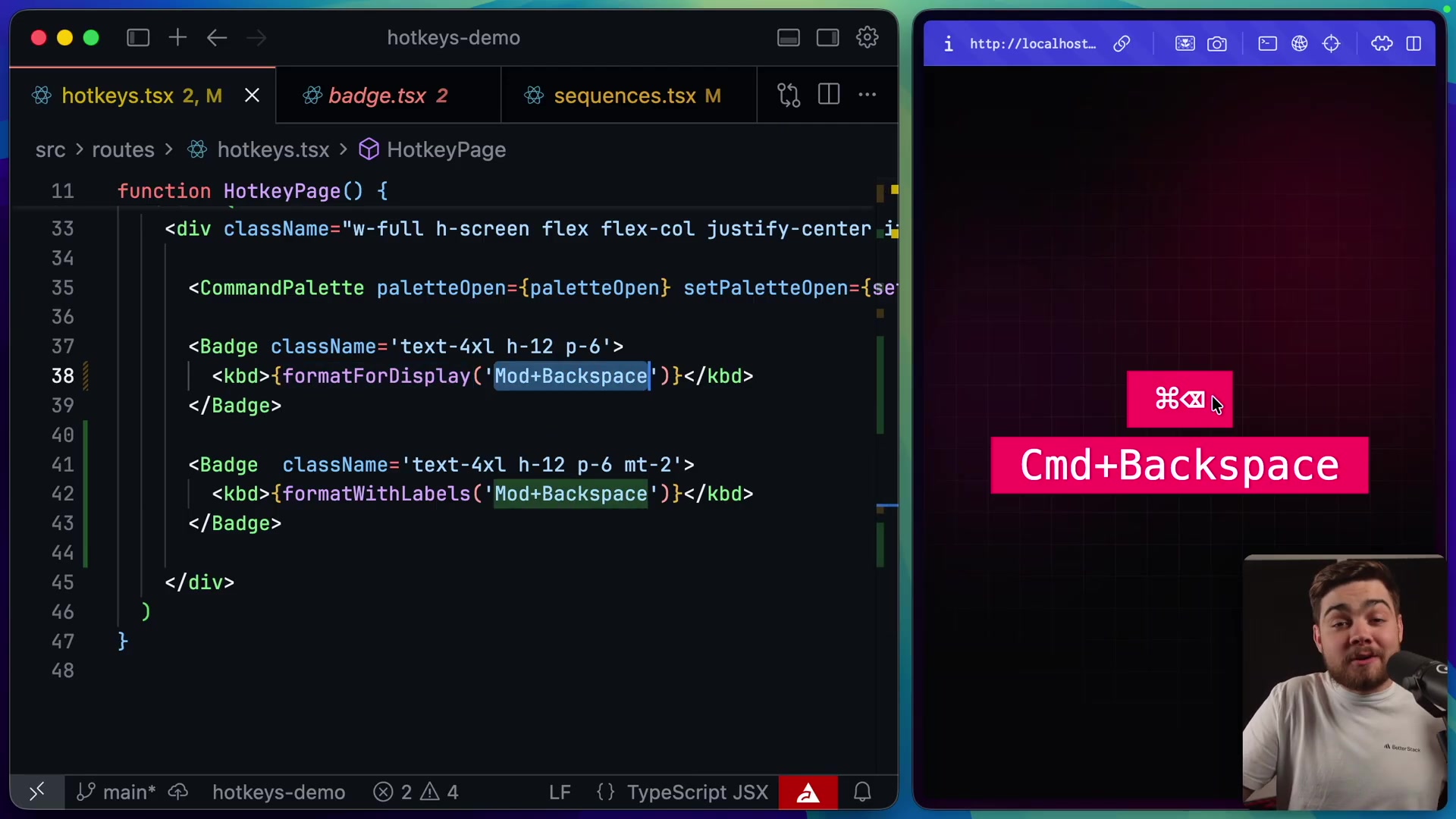Toggle the bottom panel layout icon
The height and width of the screenshot is (819, 1456).
point(789,38)
